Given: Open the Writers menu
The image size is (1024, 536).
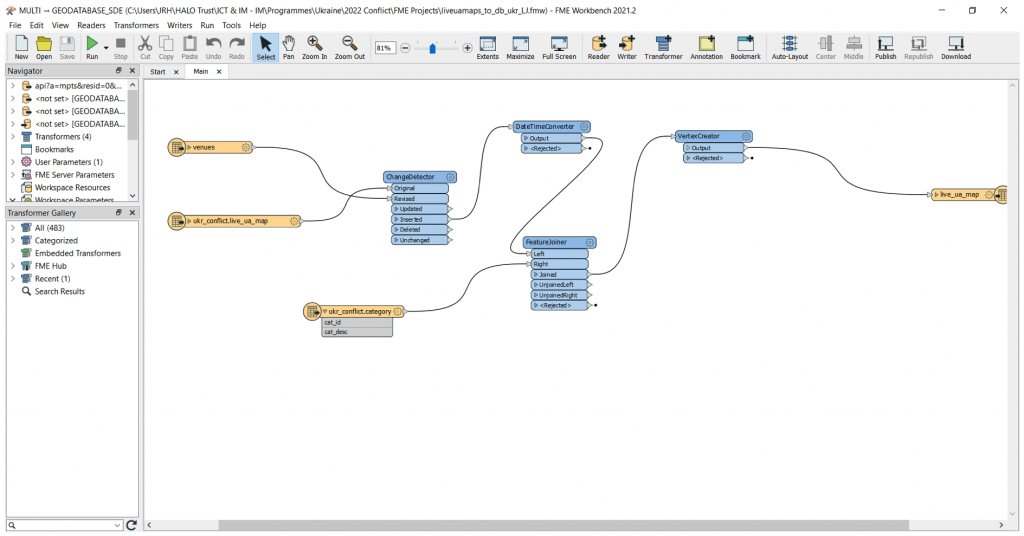Looking at the screenshot, I should 180,25.
